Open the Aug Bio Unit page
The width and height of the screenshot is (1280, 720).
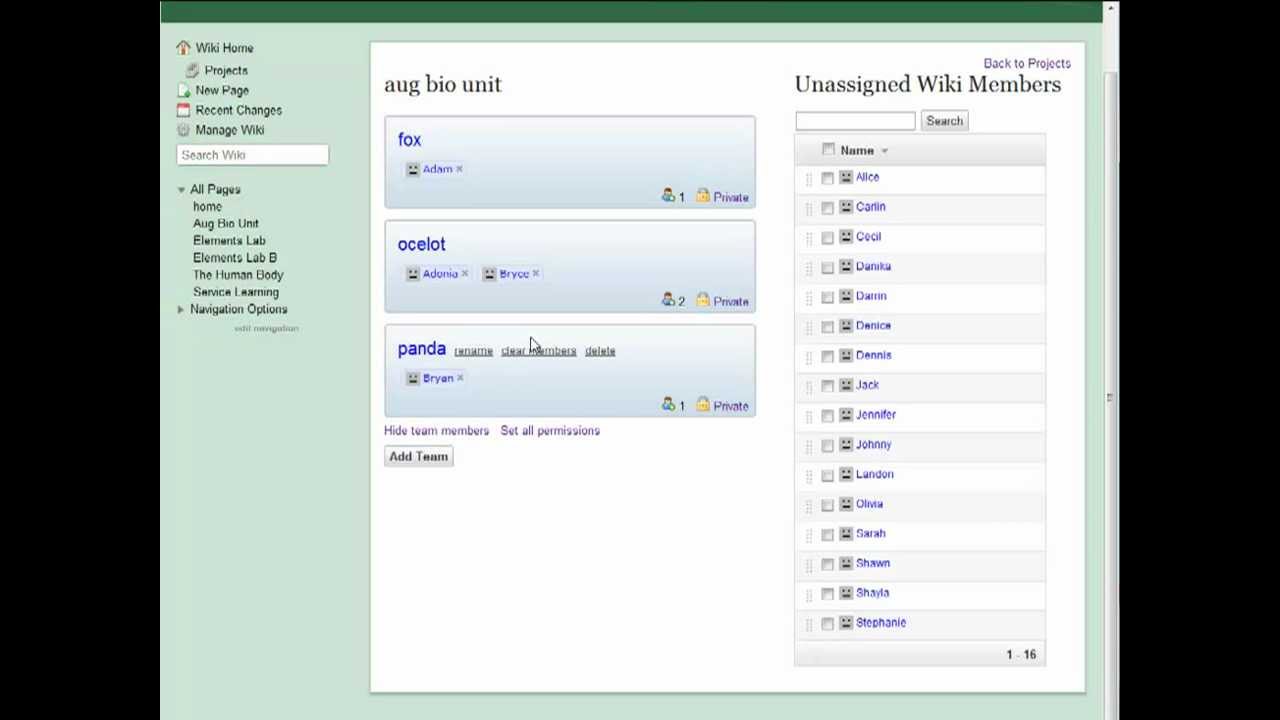pyautogui.click(x=225, y=223)
